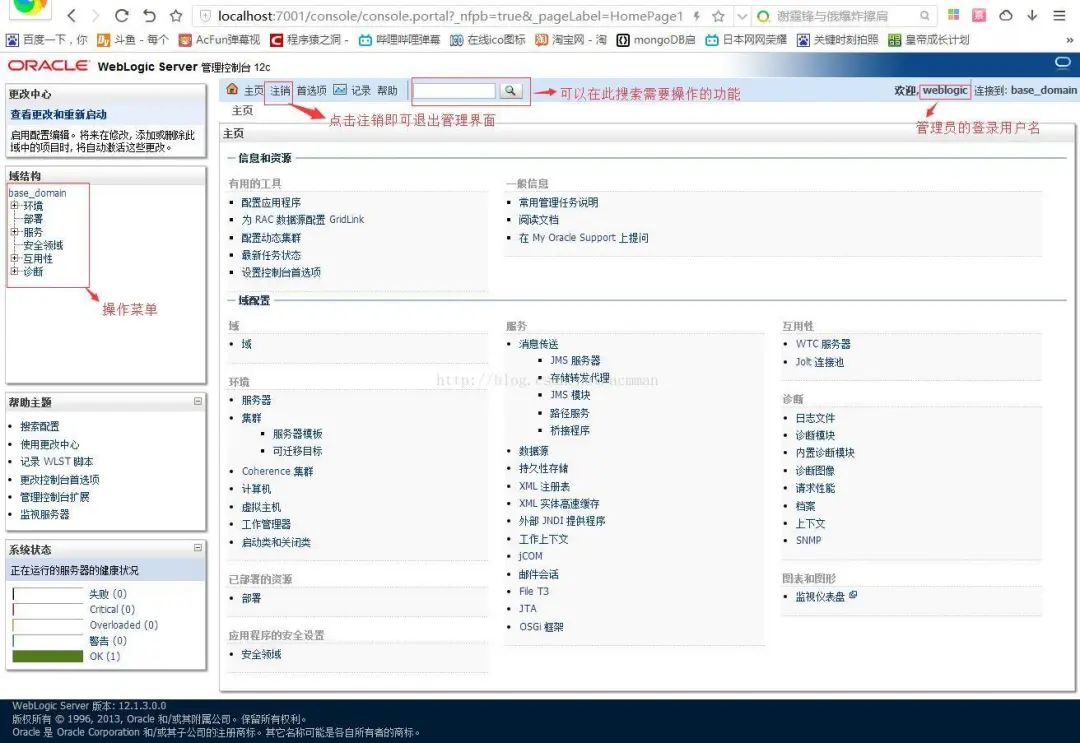The width and height of the screenshot is (1080, 743).
Task: Open WTC 服务器 link
Action: tap(823, 344)
